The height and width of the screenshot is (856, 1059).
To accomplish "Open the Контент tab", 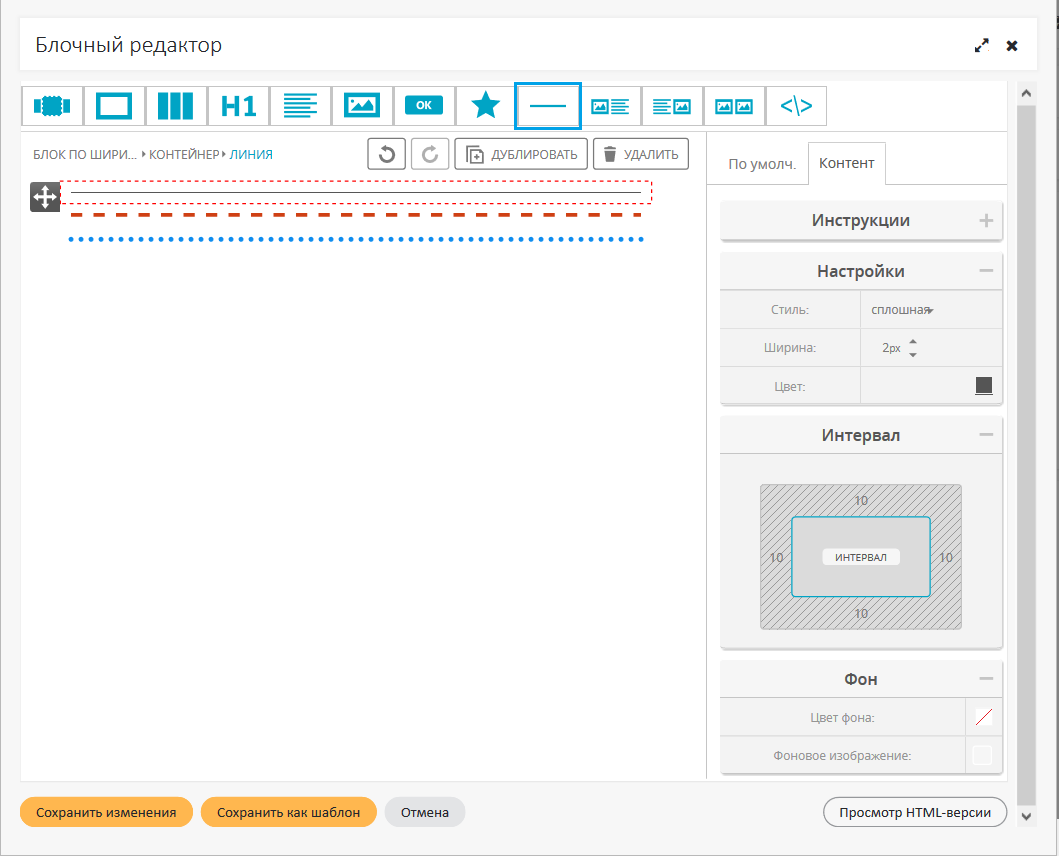I will coord(846,164).
